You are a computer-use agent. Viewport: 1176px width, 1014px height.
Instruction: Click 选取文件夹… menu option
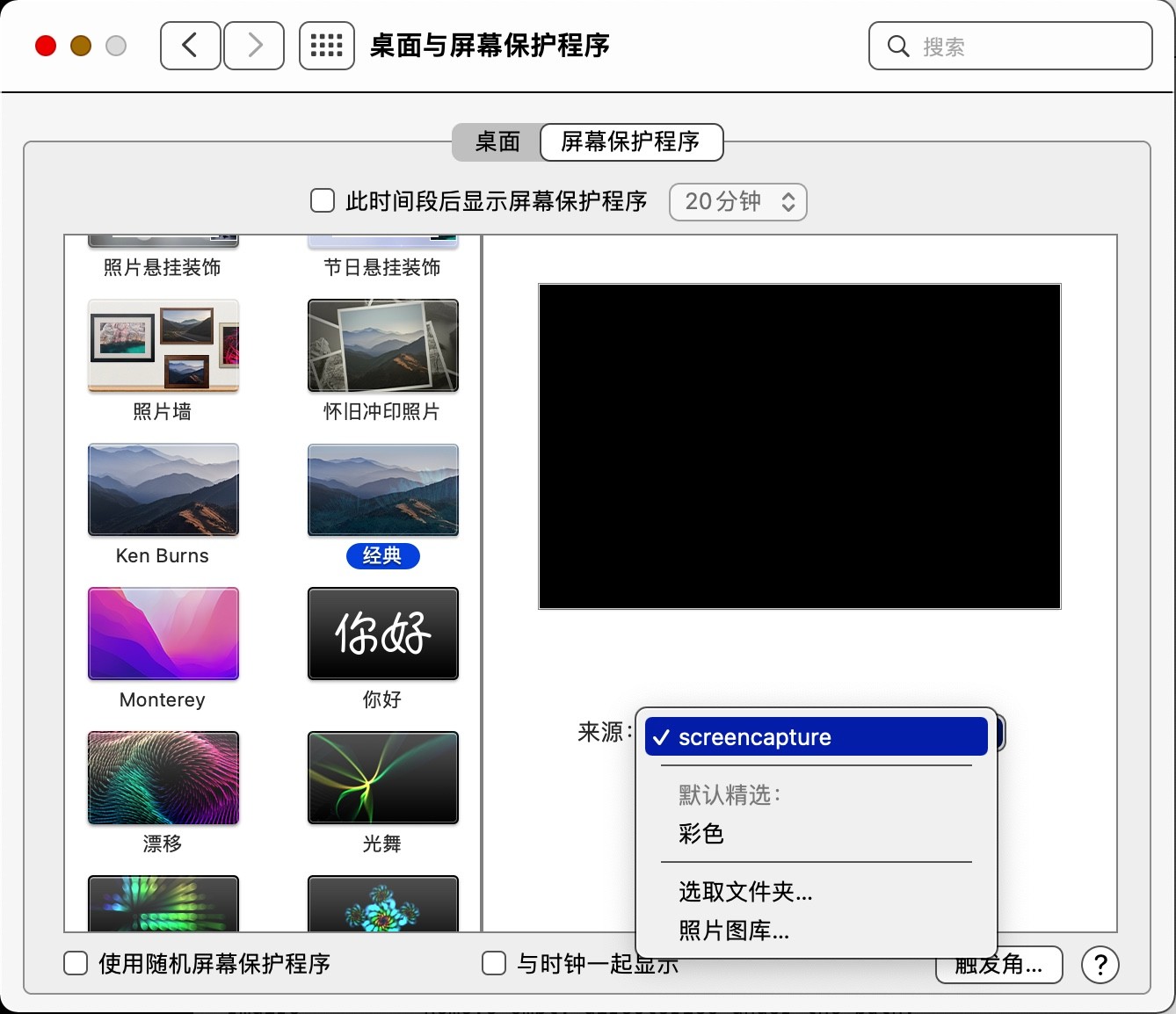[x=745, y=892]
